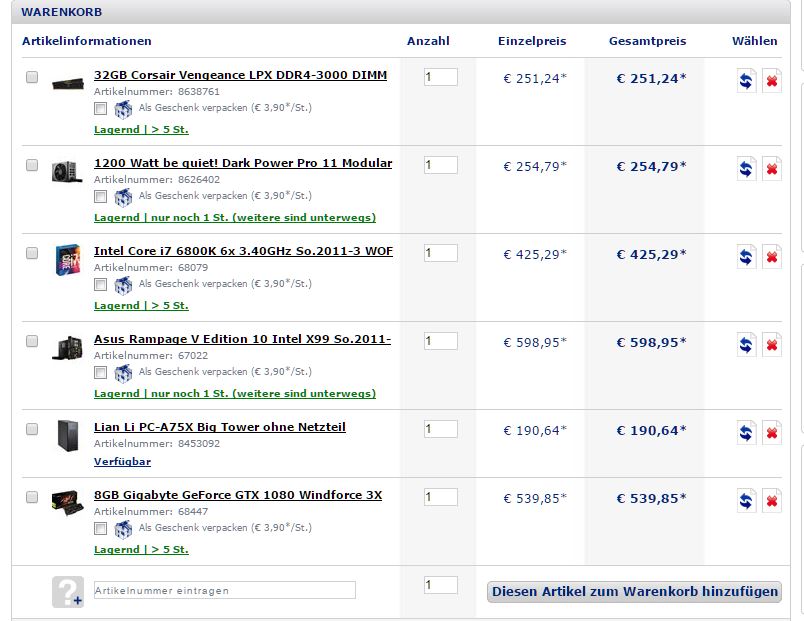804x621 pixels.
Task: Focus the Intel Core i7 quantity field
Action: pyautogui.click(x=441, y=253)
